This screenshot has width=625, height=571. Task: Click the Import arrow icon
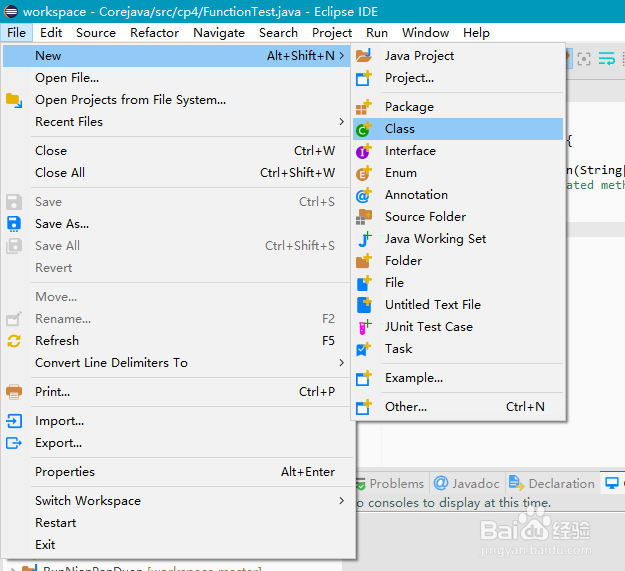point(14,421)
